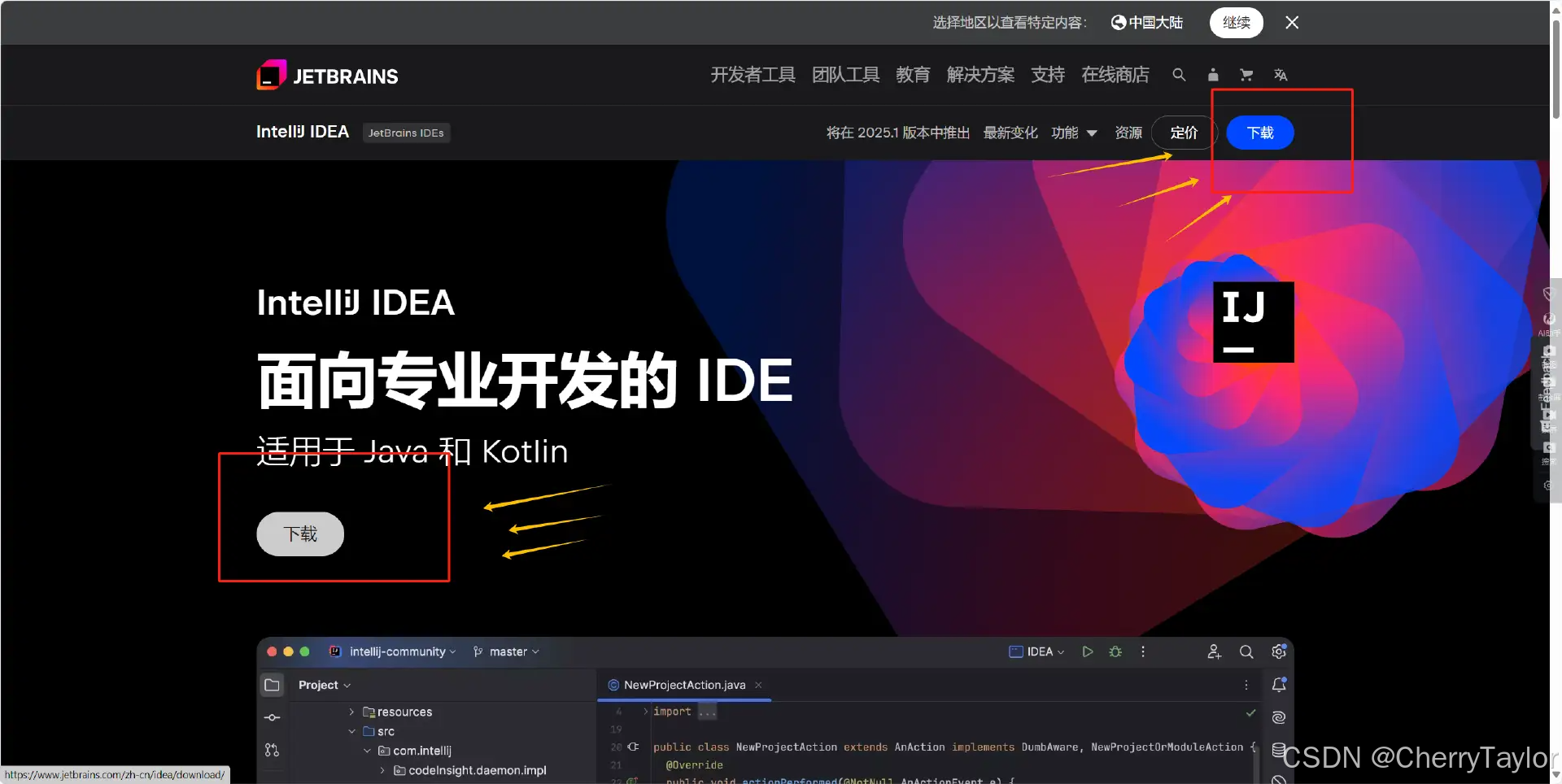Viewport: 1562px width, 784px height.
Task: Open the 功能 dropdown in the IntelliJ navbar
Action: (1074, 133)
